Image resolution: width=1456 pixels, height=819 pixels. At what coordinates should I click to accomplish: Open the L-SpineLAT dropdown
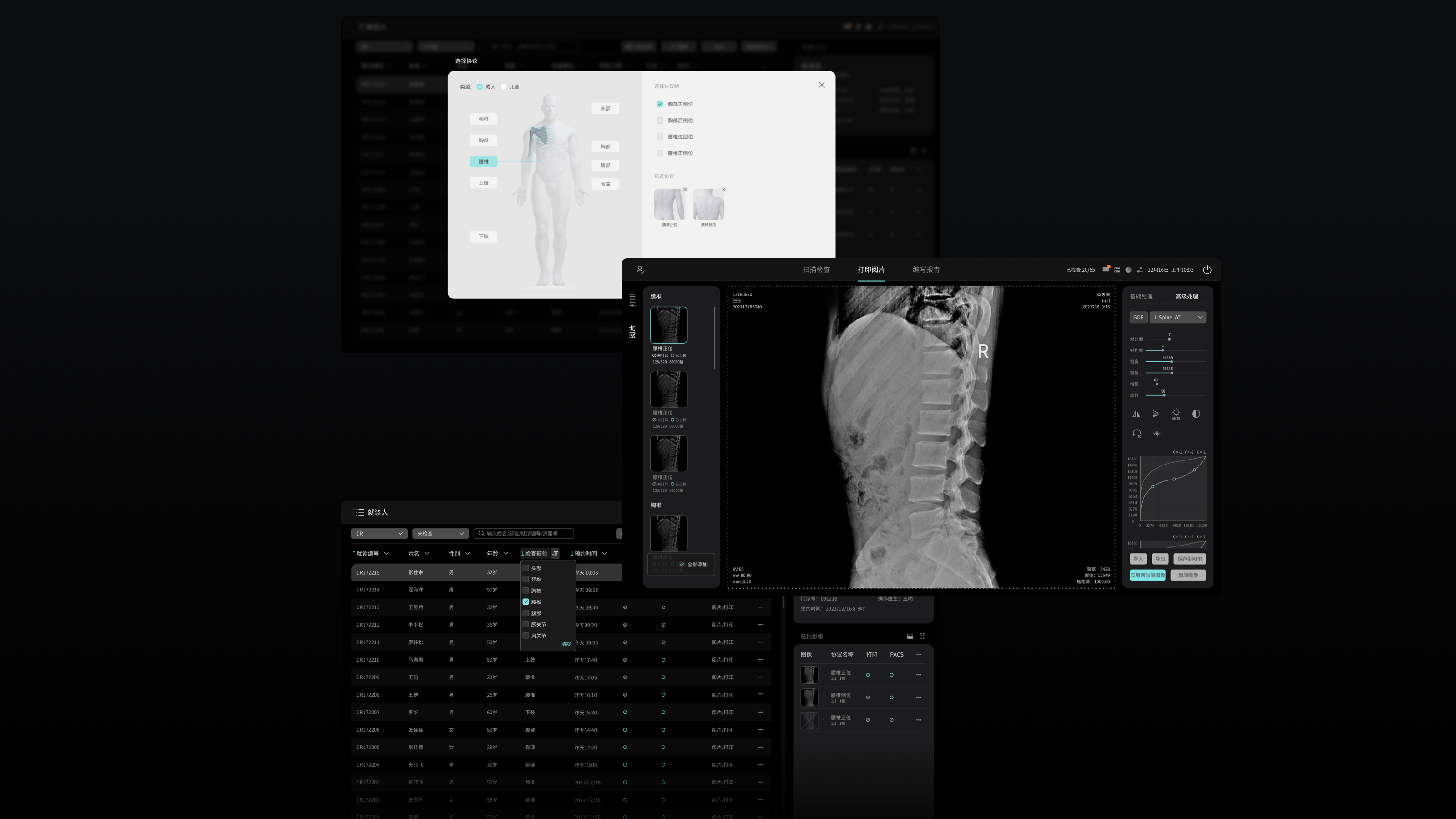pyautogui.click(x=1178, y=317)
